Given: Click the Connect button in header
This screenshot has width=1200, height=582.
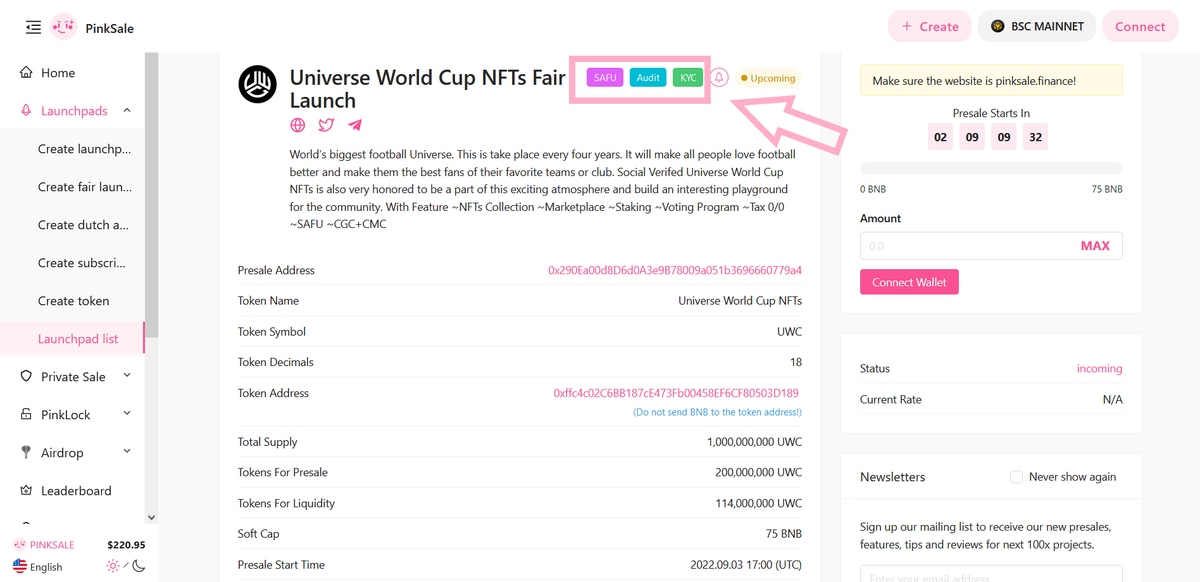Looking at the screenshot, I should point(1140,27).
